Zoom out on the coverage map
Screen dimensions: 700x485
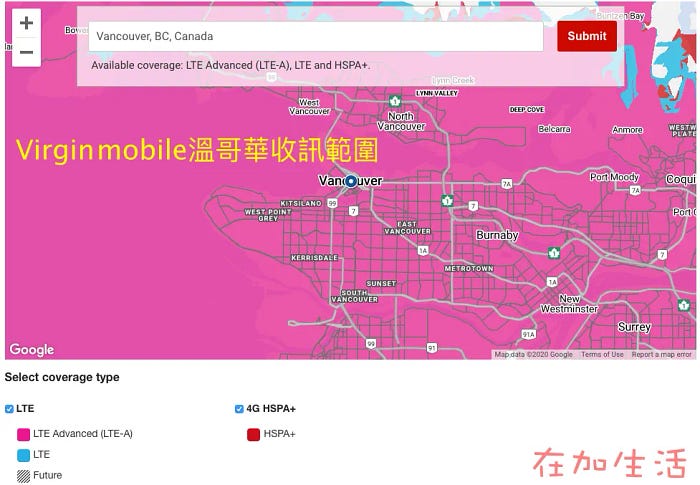(26, 52)
